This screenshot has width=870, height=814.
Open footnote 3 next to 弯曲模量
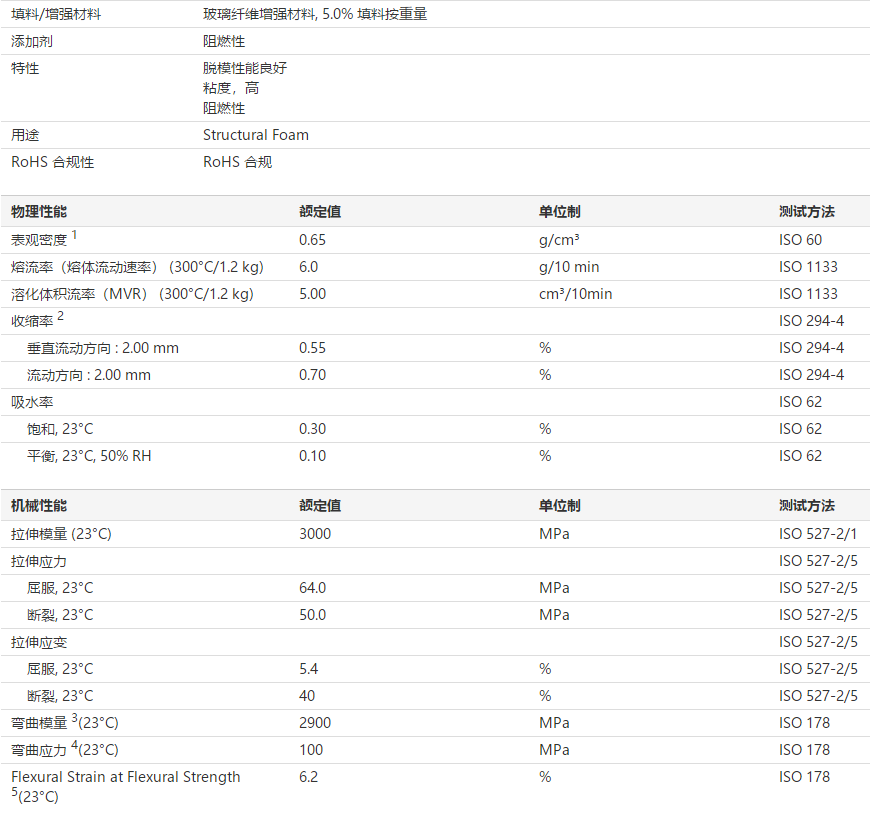74,718
